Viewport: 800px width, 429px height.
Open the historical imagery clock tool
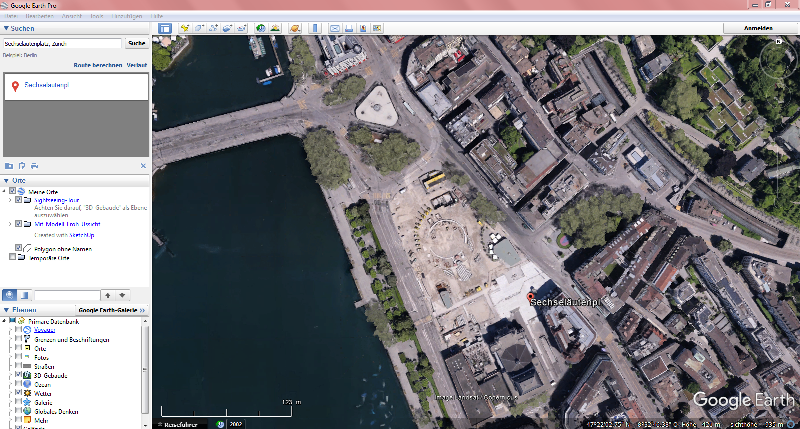click(x=259, y=28)
